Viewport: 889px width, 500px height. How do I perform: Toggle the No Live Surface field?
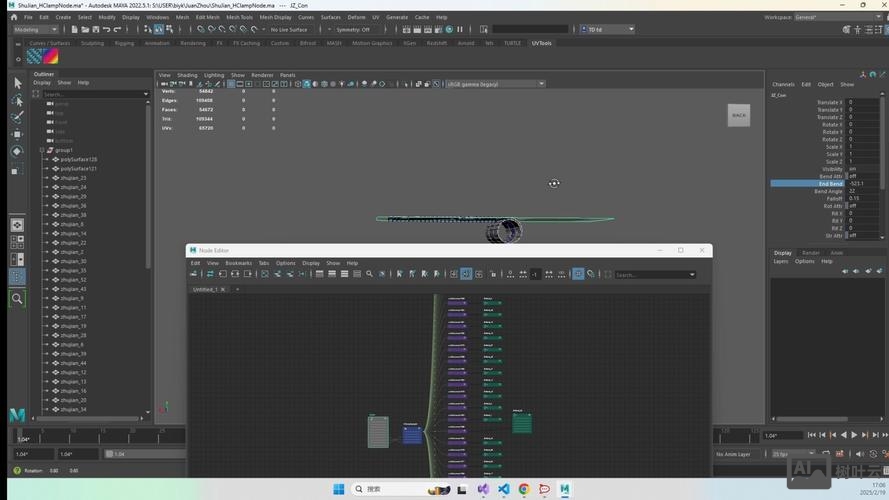tap(289, 29)
